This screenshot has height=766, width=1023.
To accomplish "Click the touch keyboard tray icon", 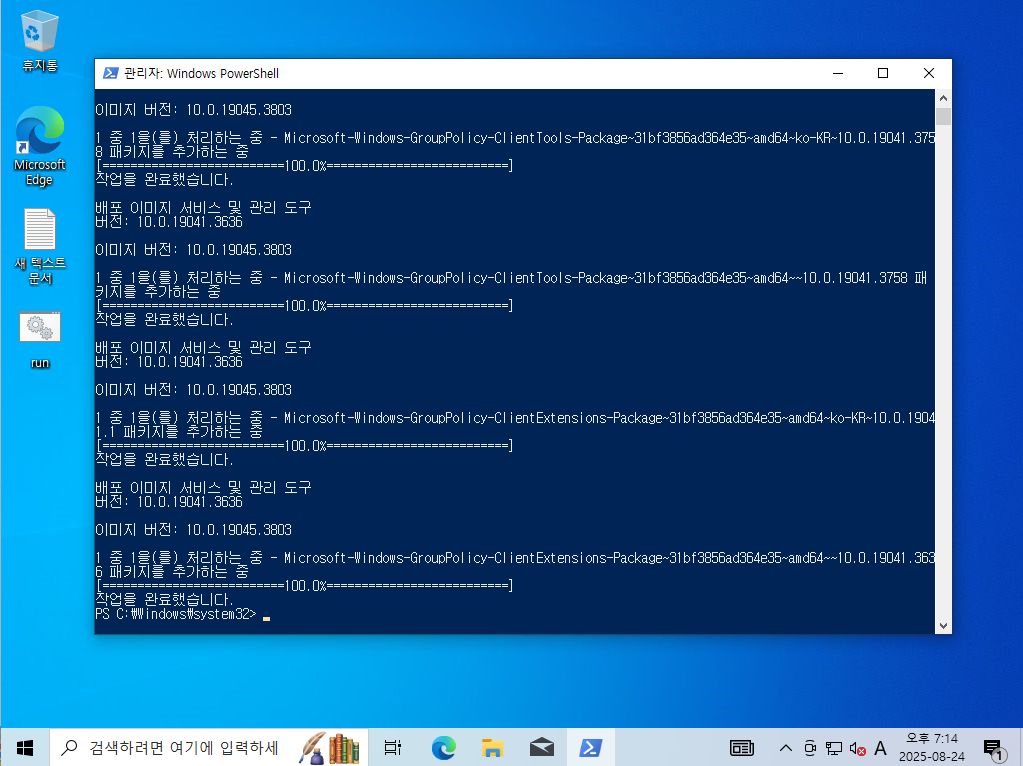I will point(742,747).
